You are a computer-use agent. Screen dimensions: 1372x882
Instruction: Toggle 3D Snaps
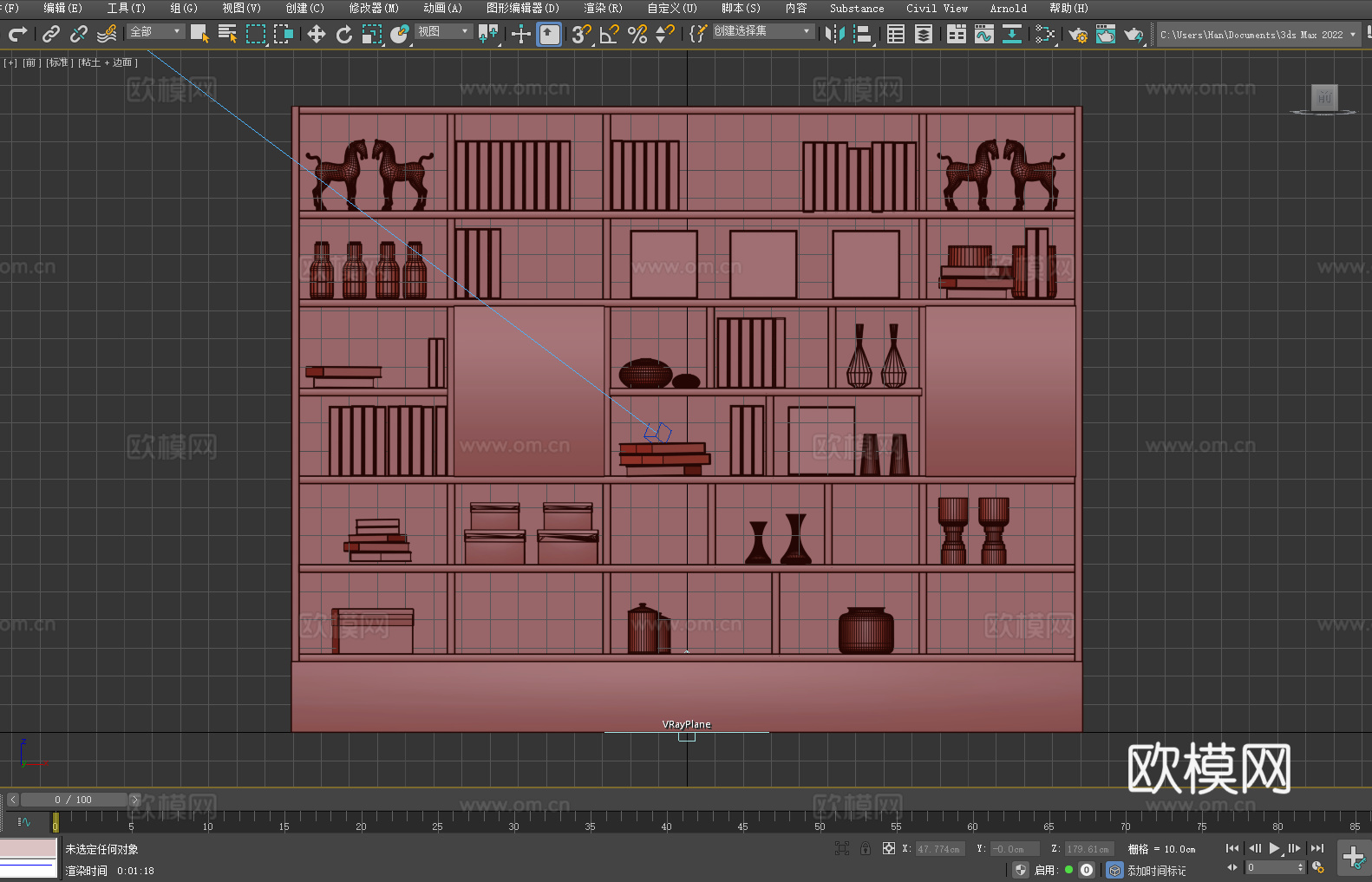582,34
